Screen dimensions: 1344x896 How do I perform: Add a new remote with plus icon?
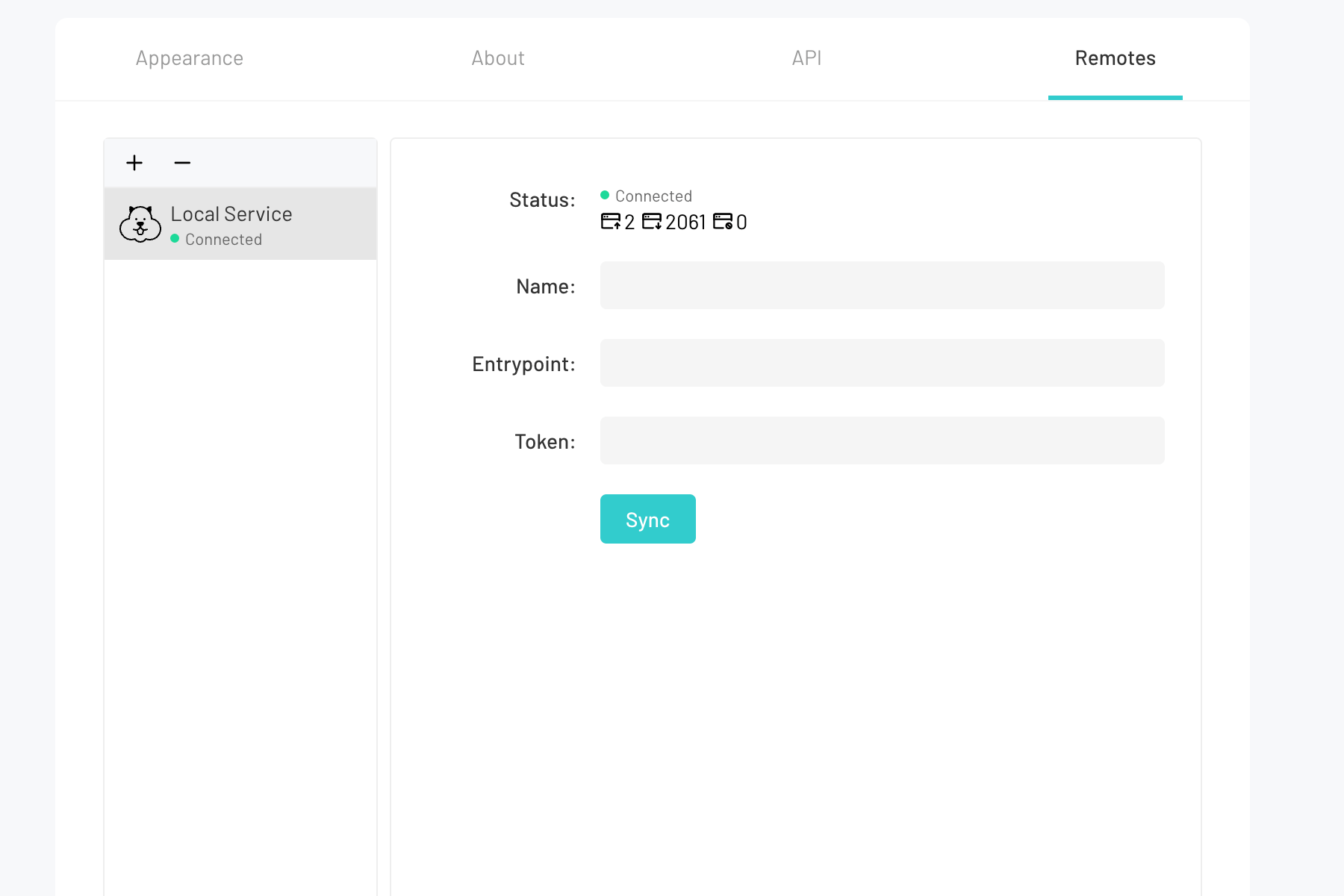[134, 163]
